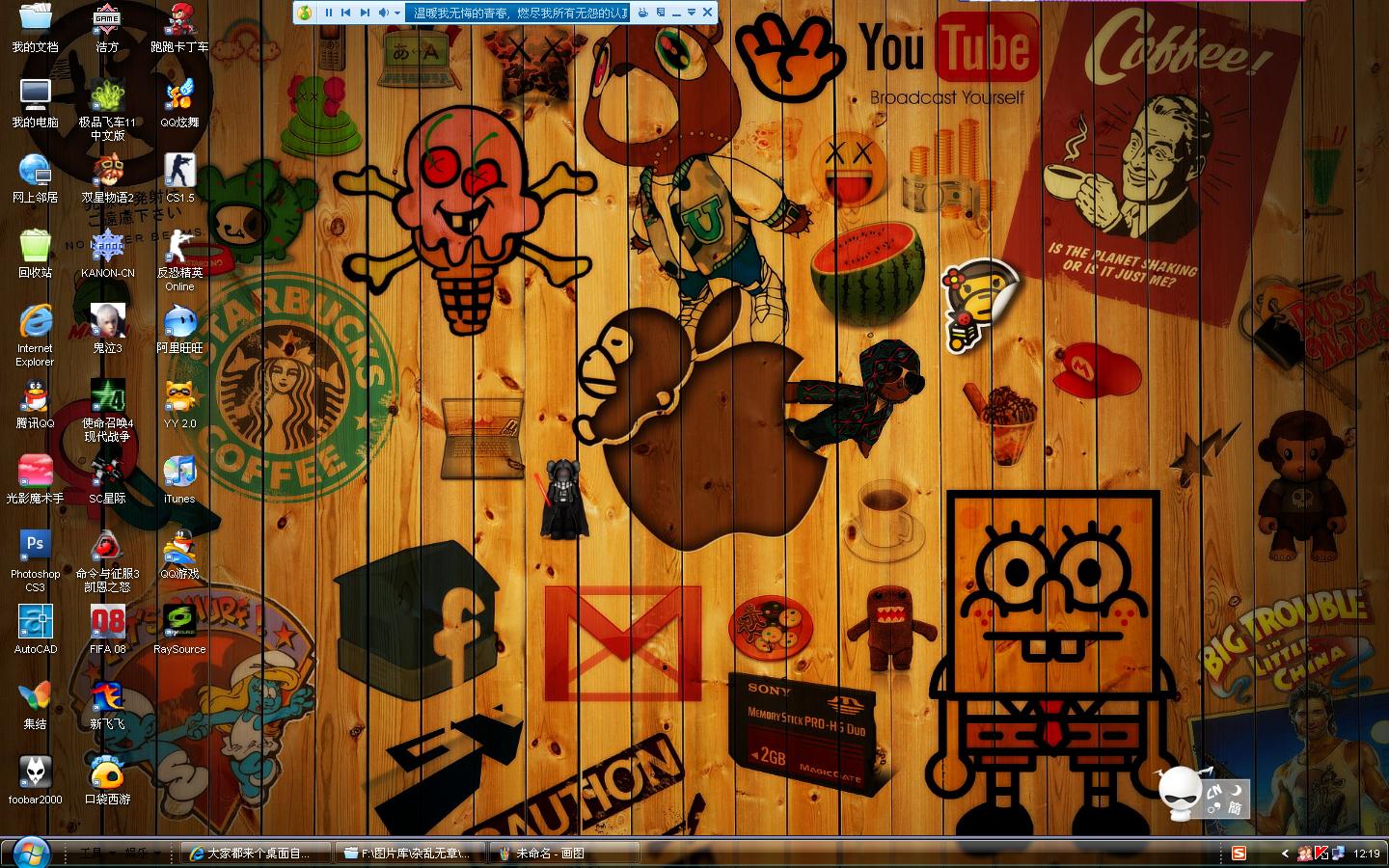Image resolution: width=1389 pixels, height=868 pixels.
Task: Expand volume dropdown arrow in music bar
Action: tap(397, 13)
